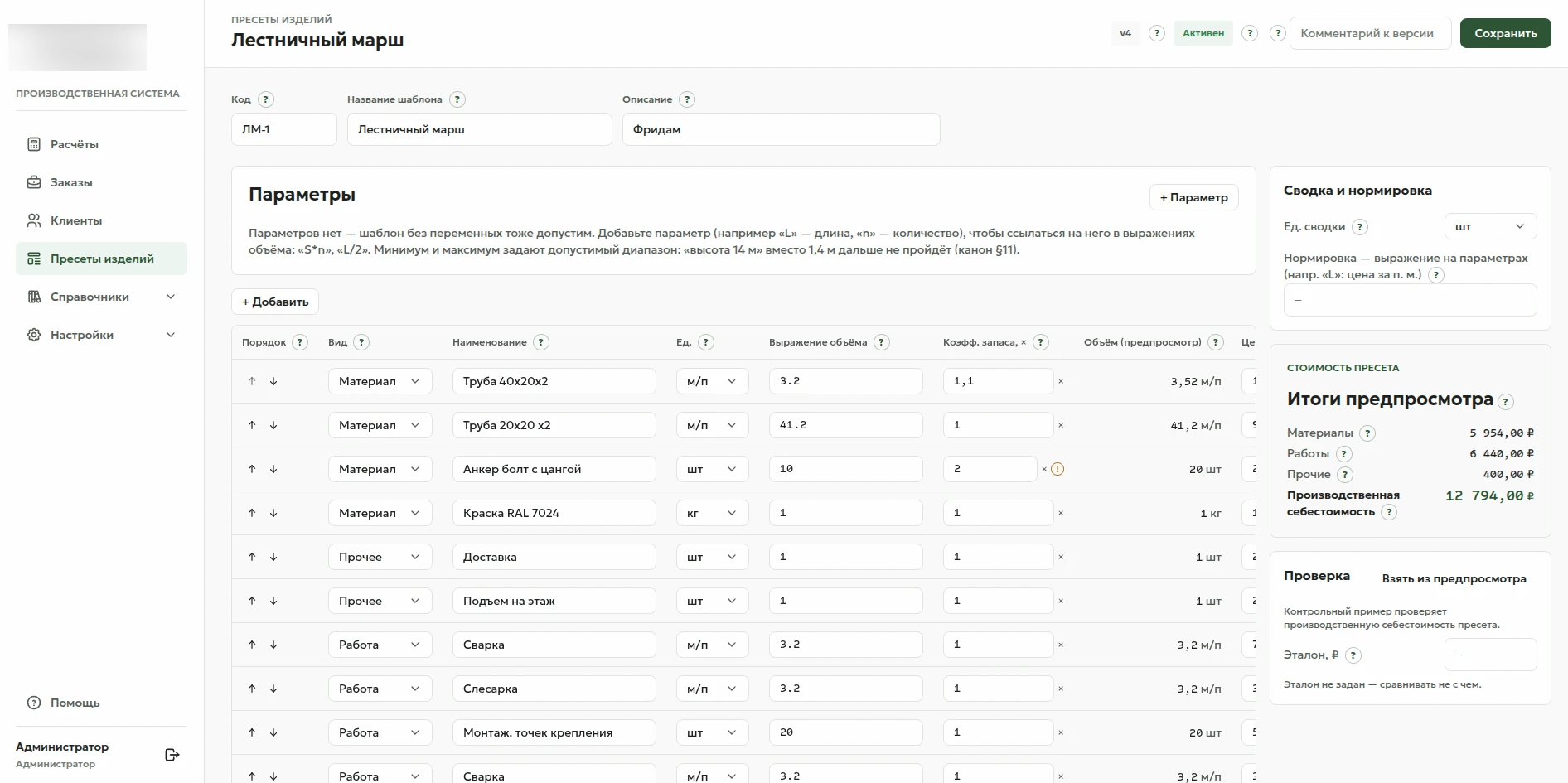The width and height of the screenshot is (1568, 783).
Task: Open Вид dropdown for Доставка row
Action: click(x=380, y=557)
